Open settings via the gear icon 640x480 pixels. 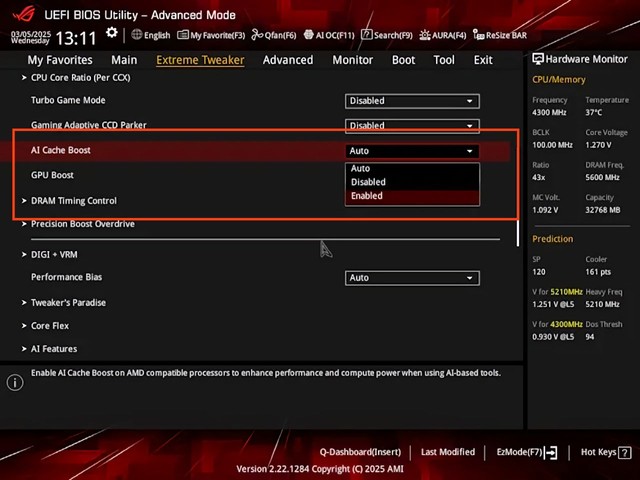click(111, 33)
